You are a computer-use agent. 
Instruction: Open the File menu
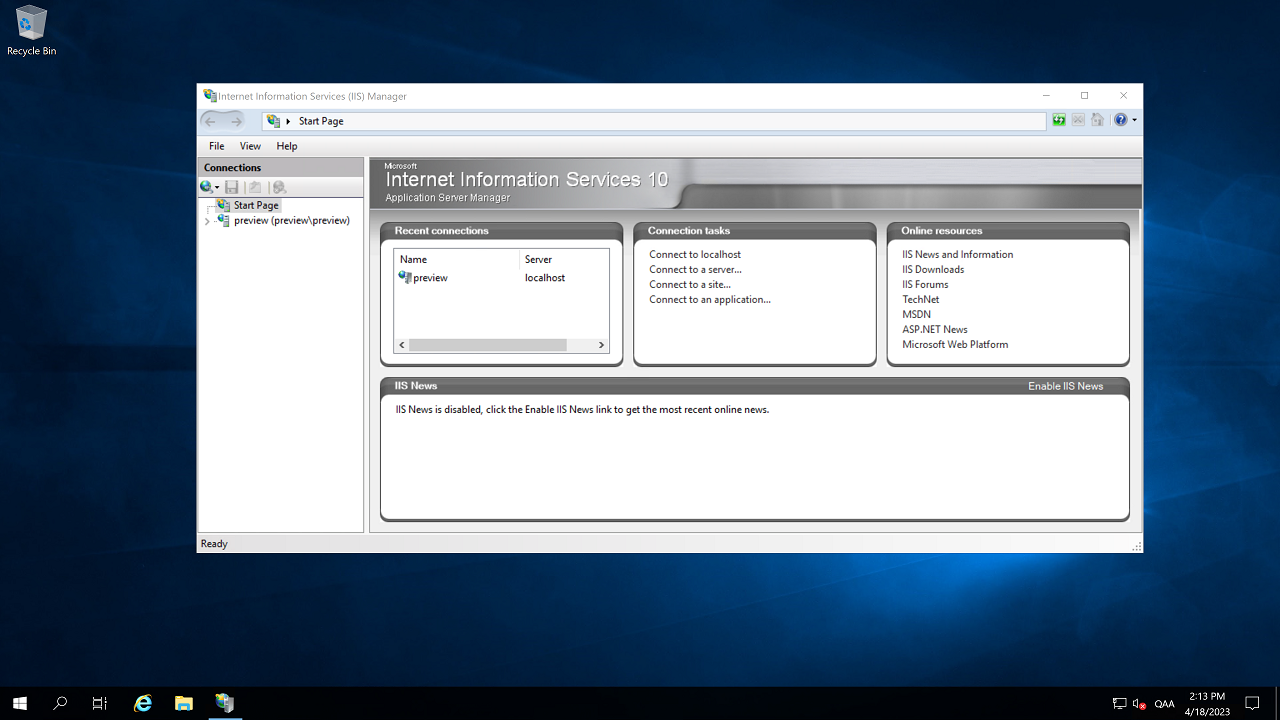[216, 146]
